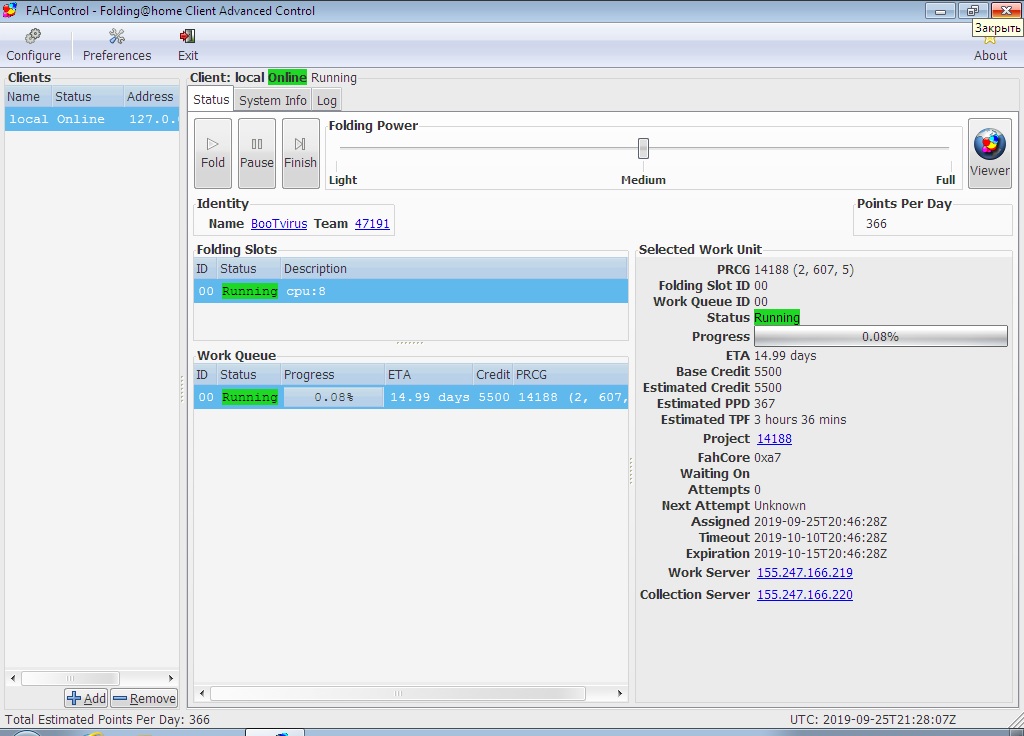Click Total Estimated Points Per Day text
This screenshot has height=736, width=1024.
[x=108, y=720]
